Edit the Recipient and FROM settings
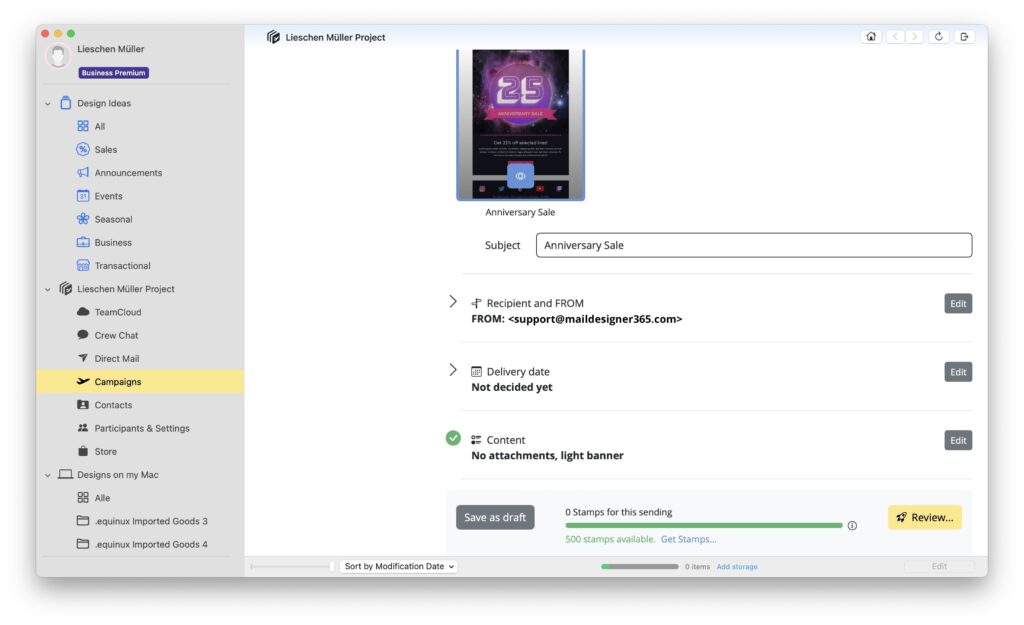 (958, 303)
